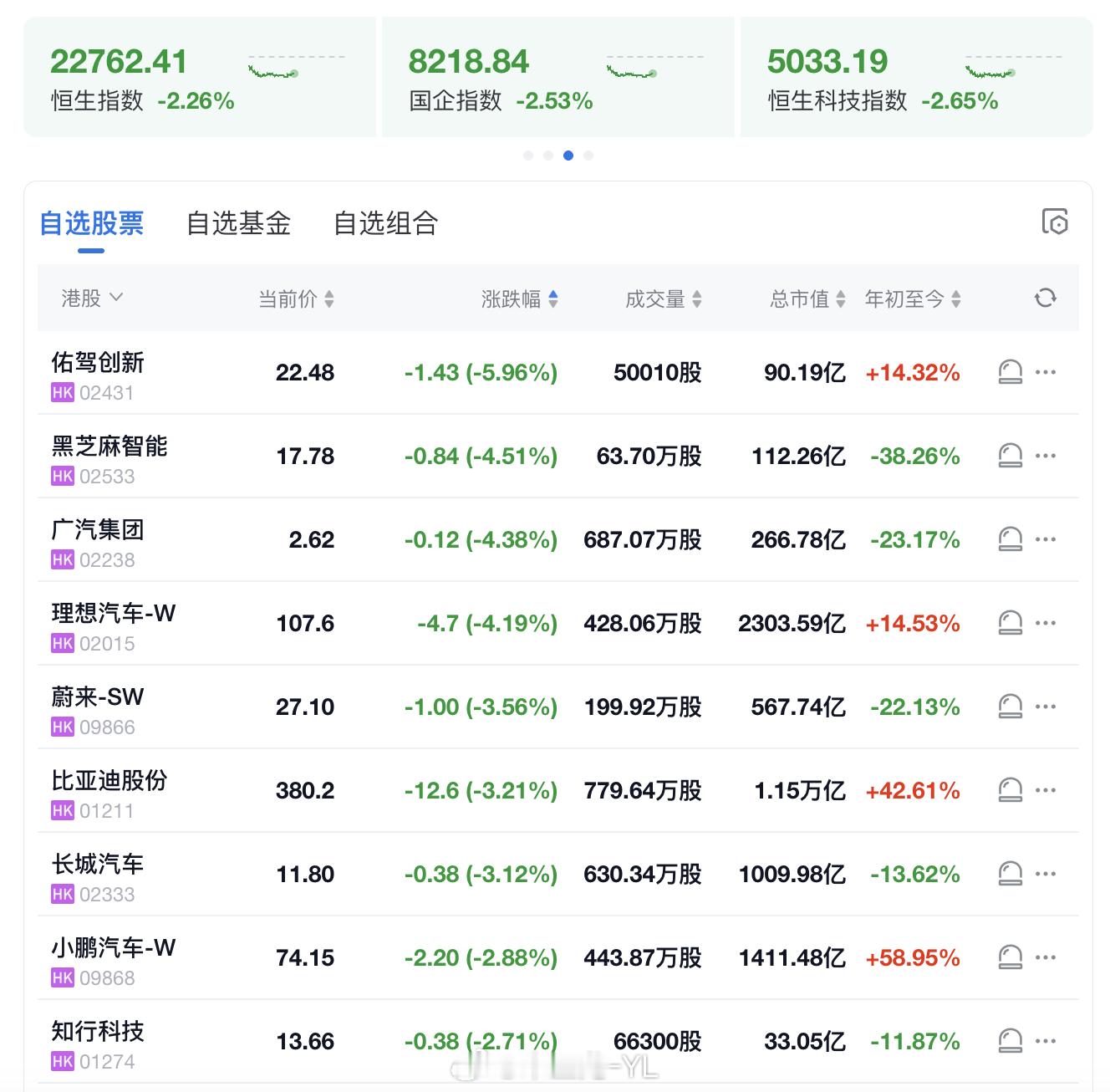
Task: Open 佑驾创新 stock details
Action: click(98, 362)
